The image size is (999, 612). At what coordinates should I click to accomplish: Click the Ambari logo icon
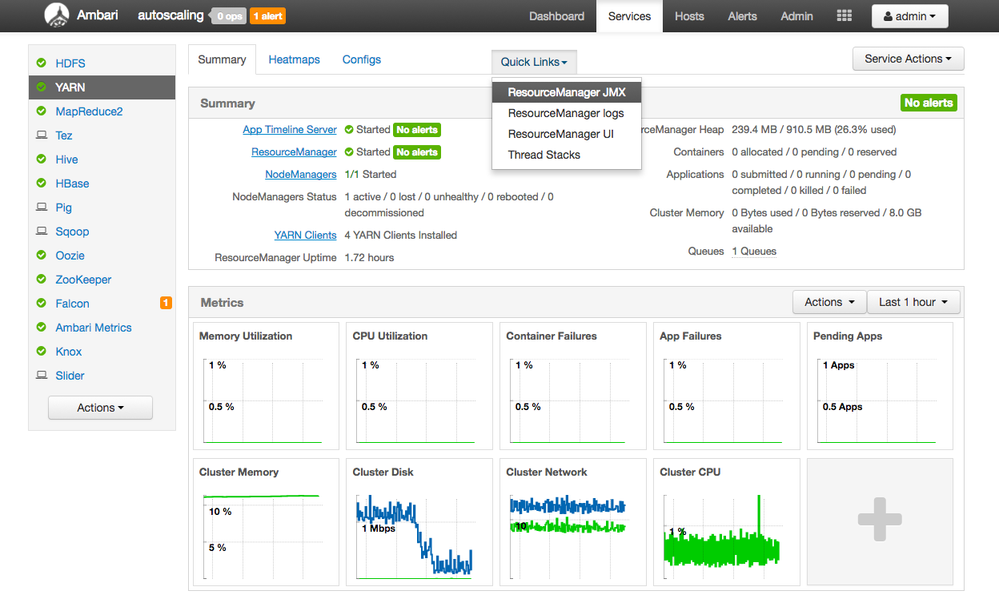point(58,16)
